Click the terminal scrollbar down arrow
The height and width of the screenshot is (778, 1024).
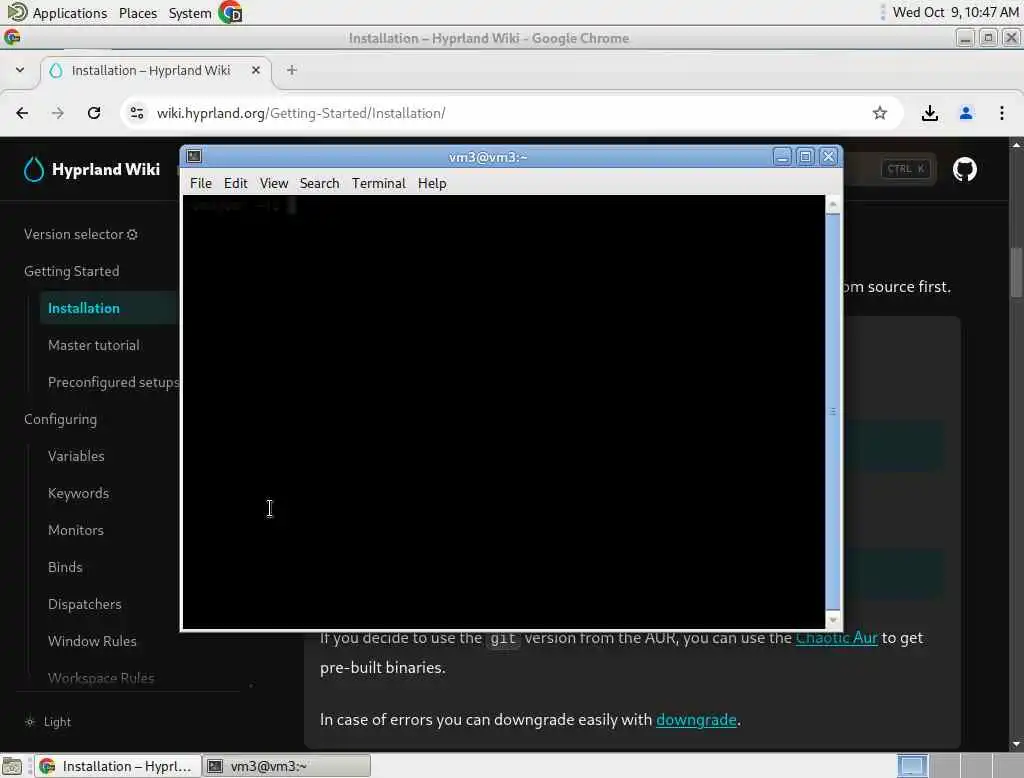coord(833,619)
